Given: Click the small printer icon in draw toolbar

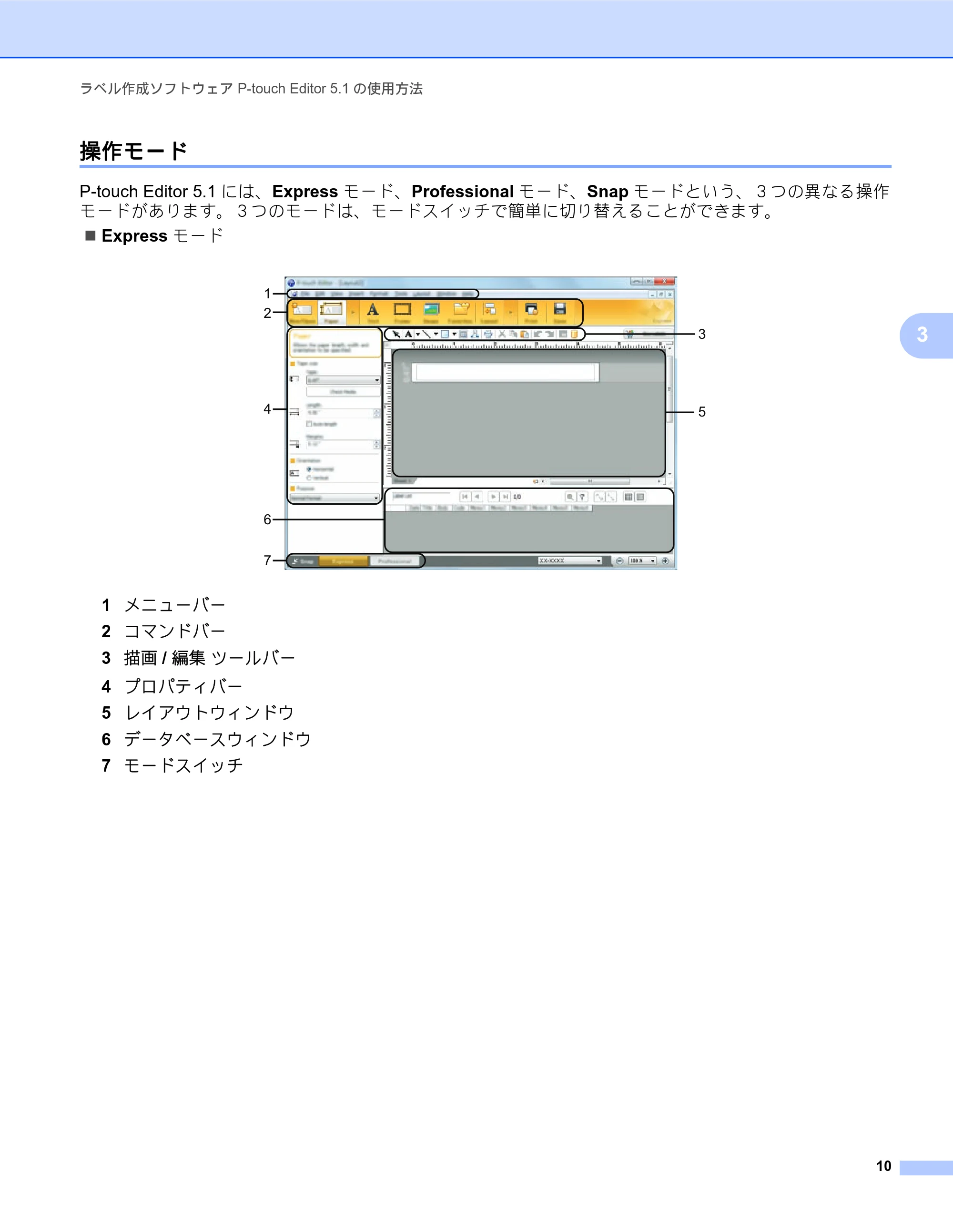Looking at the screenshot, I should coord(488,334).
